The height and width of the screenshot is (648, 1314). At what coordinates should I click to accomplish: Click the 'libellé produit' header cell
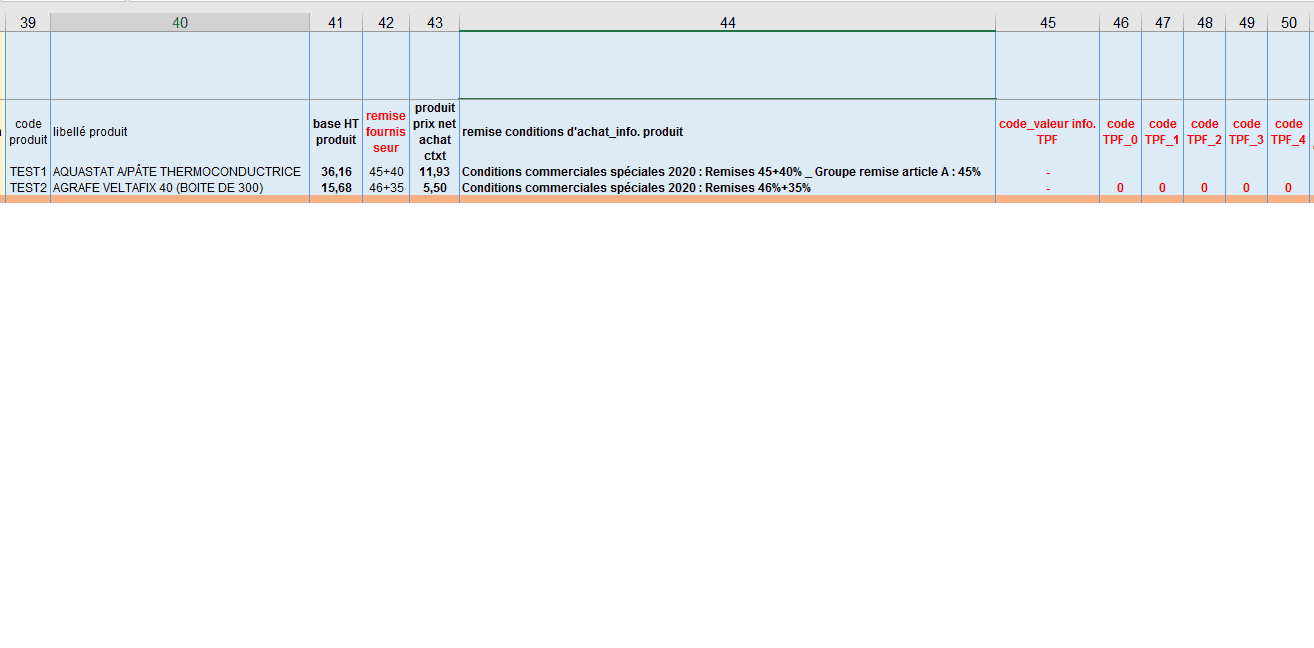[x=180, y=132]
